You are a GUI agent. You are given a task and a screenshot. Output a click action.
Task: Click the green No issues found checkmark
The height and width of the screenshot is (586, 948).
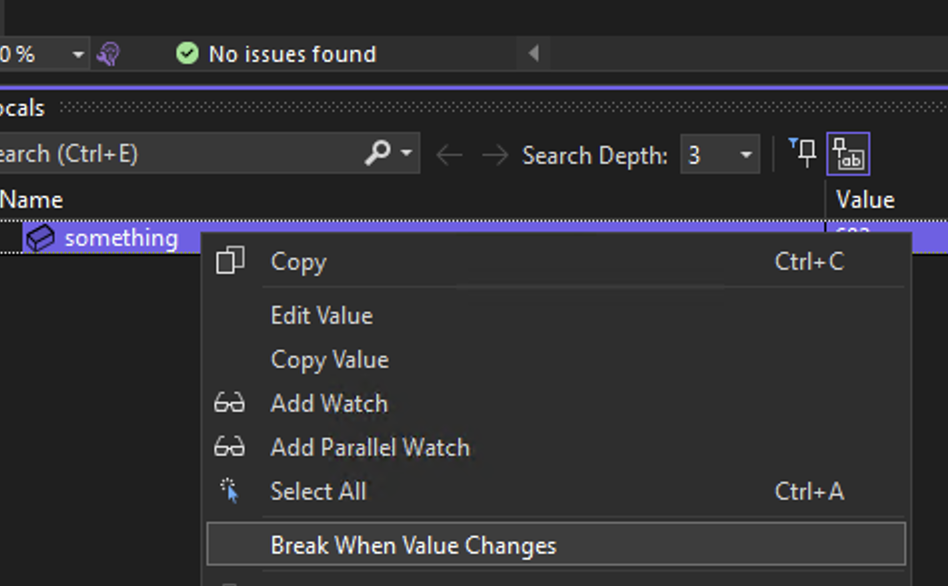(187, 54)
